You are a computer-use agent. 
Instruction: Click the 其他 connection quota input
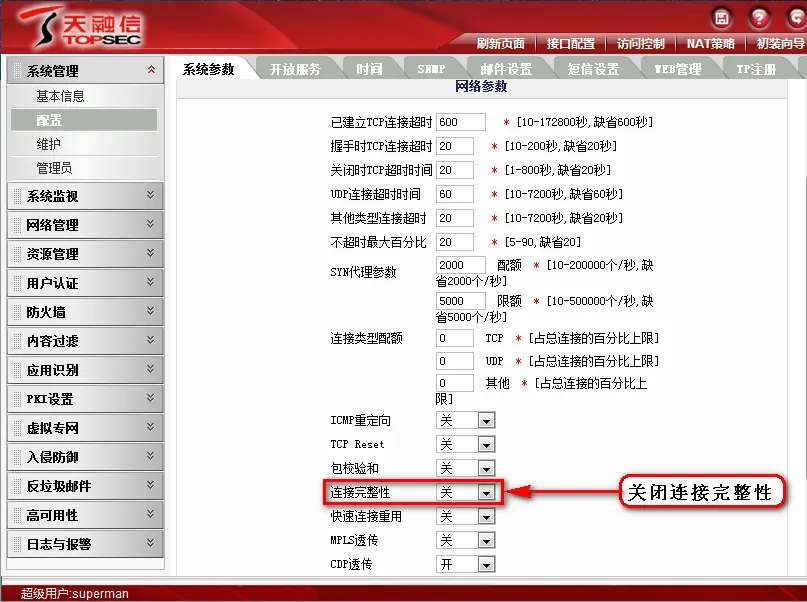tap(454, 383)
